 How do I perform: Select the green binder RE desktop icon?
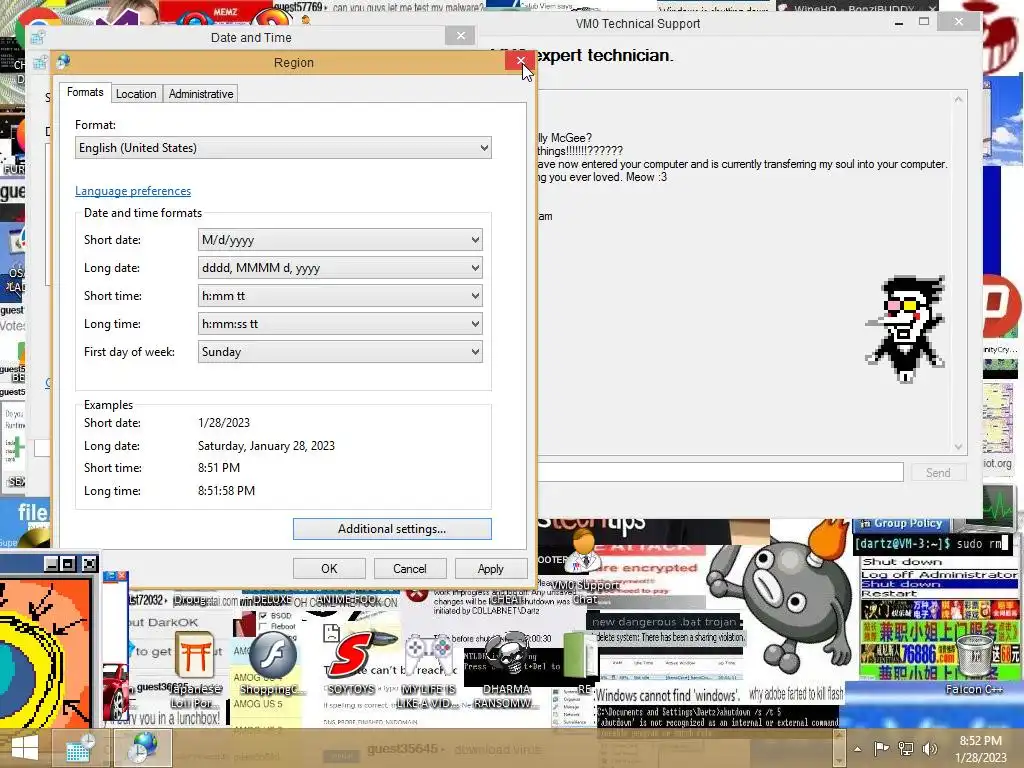click(581, 661)
